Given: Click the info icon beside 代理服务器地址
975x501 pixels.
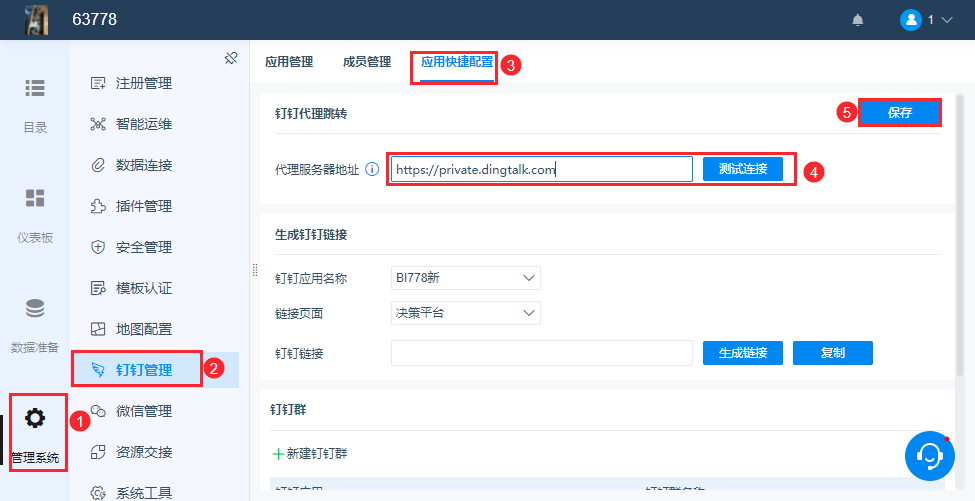Looking at the screenshot, I should pyautogui.click(x=372, y=169).
